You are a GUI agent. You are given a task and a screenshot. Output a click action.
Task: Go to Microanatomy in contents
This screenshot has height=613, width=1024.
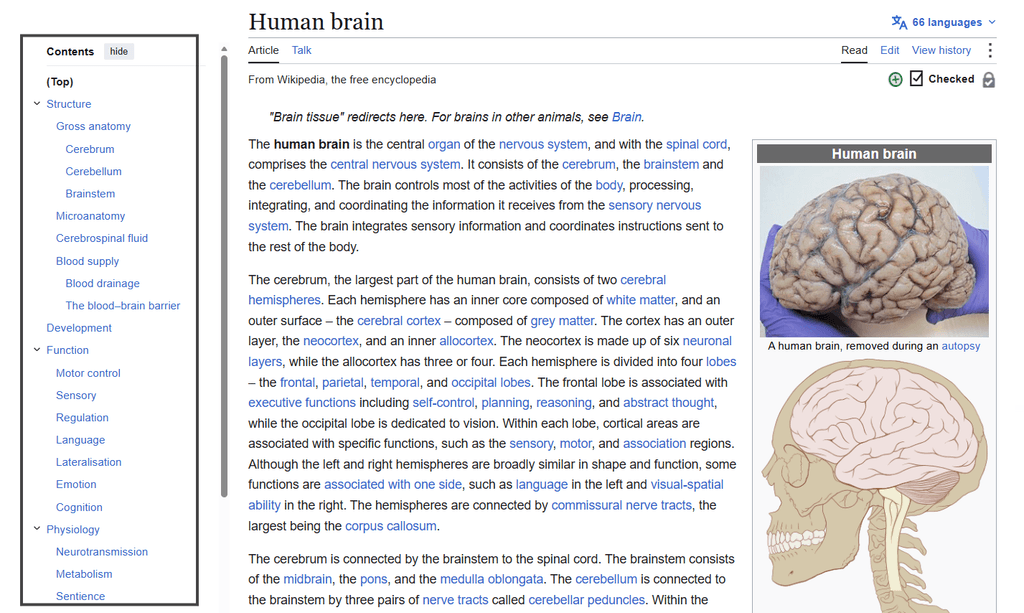click(x=90, y=215)
